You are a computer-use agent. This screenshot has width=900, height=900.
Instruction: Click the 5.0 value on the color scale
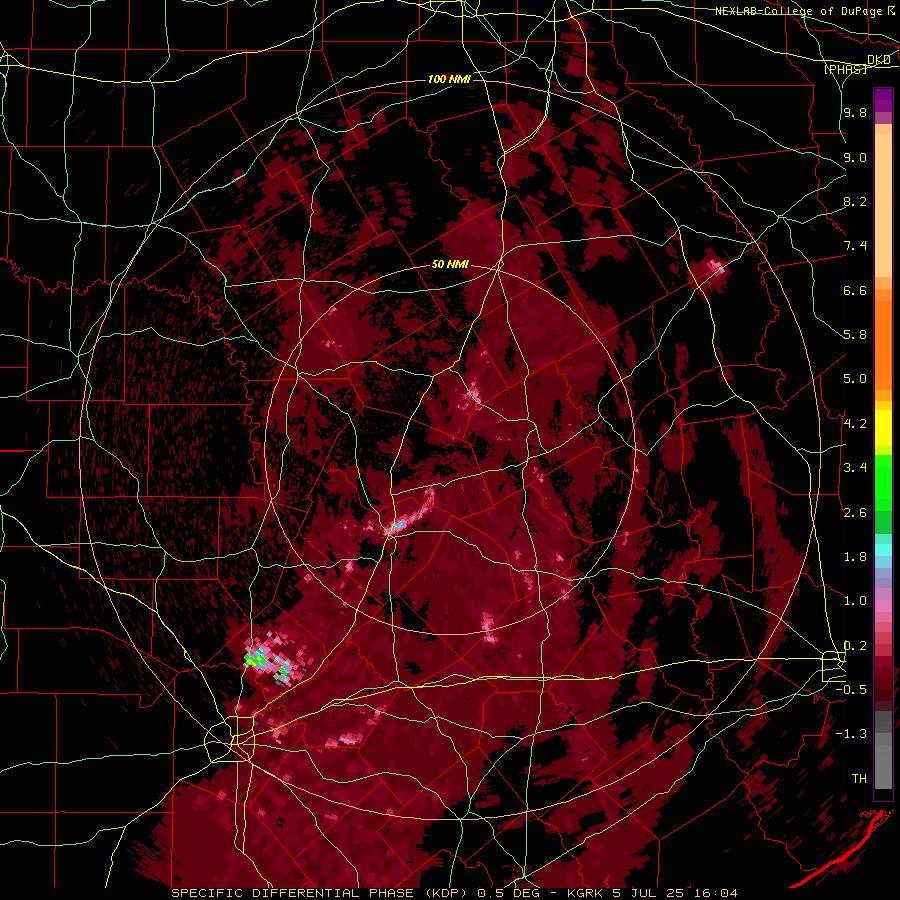(855, 379)
